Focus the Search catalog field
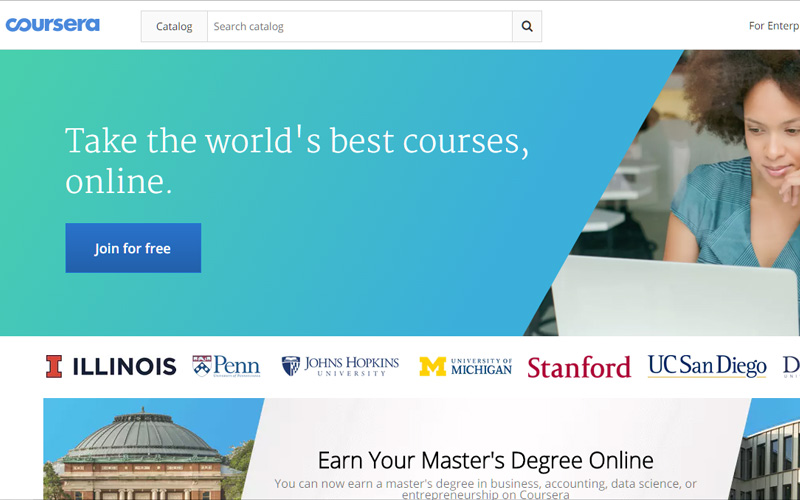The height and width of the screenshot is (500, 800). (360, 27)
